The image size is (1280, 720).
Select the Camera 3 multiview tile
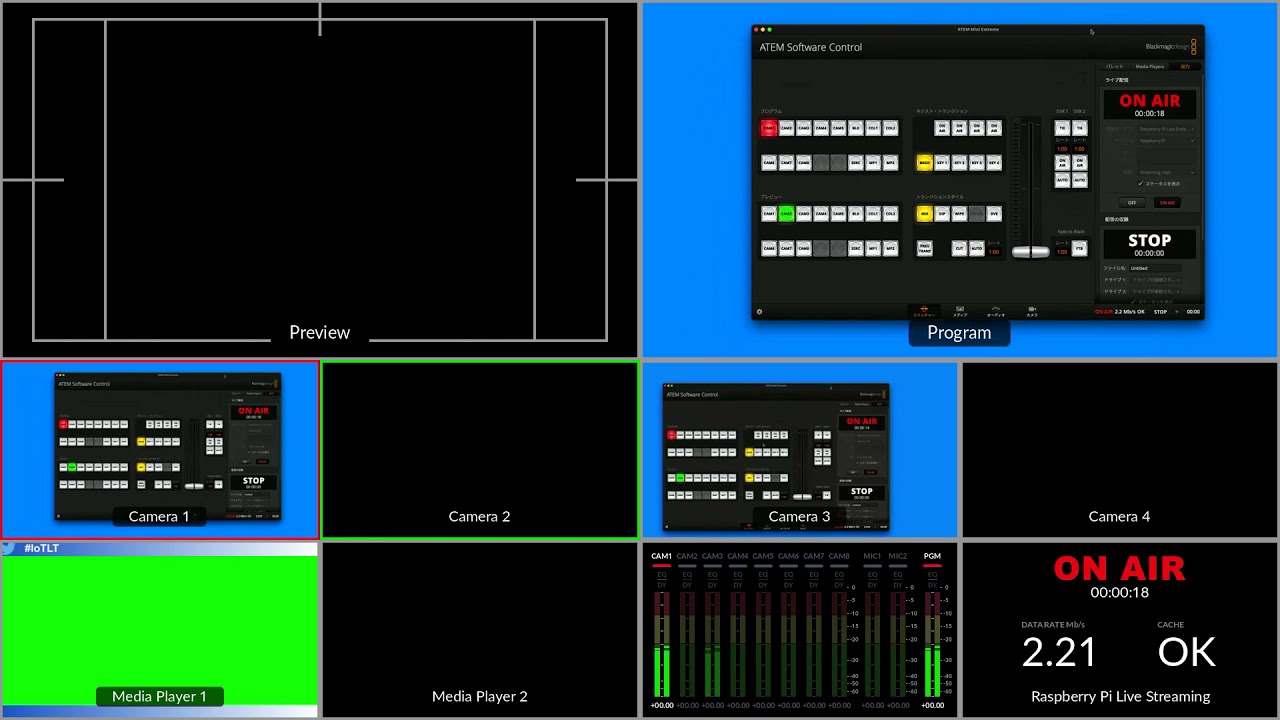(799, 450)
